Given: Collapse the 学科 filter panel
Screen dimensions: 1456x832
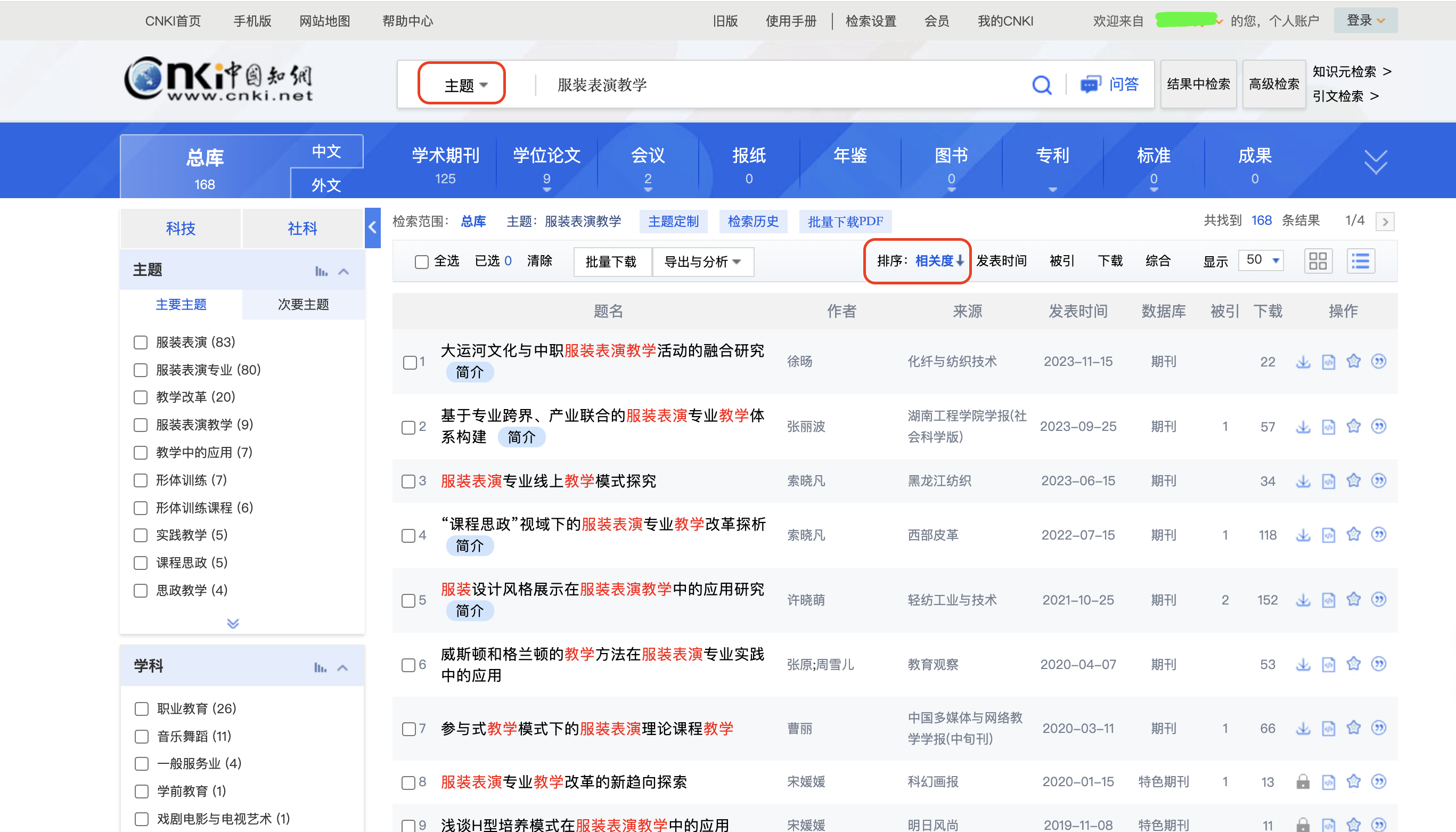Looking at the screenshot, I should pos(343,667).
